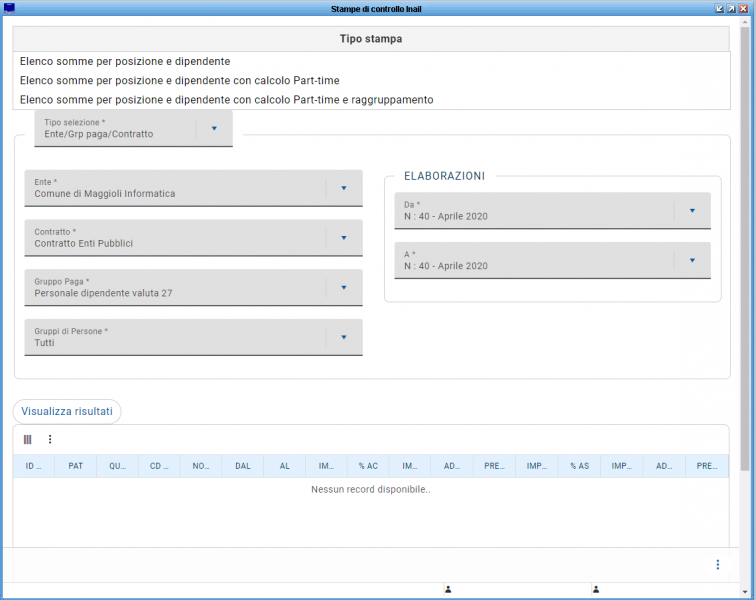Select Elenco somme per posizione e dipendente
Viewport: 756px width, 600px height.
tap(371, 61)
